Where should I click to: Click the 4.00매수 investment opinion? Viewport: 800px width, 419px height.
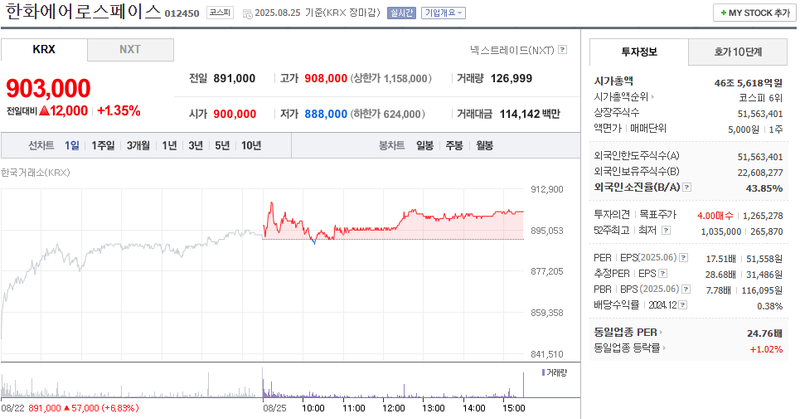(x=715, y=216)
